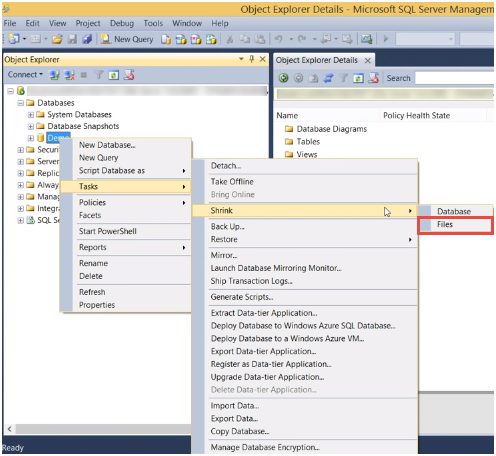Viewport: 496px width, 456px height.
Task: Click the Analysis Services DMX Query icon
Action: [196, 39]
